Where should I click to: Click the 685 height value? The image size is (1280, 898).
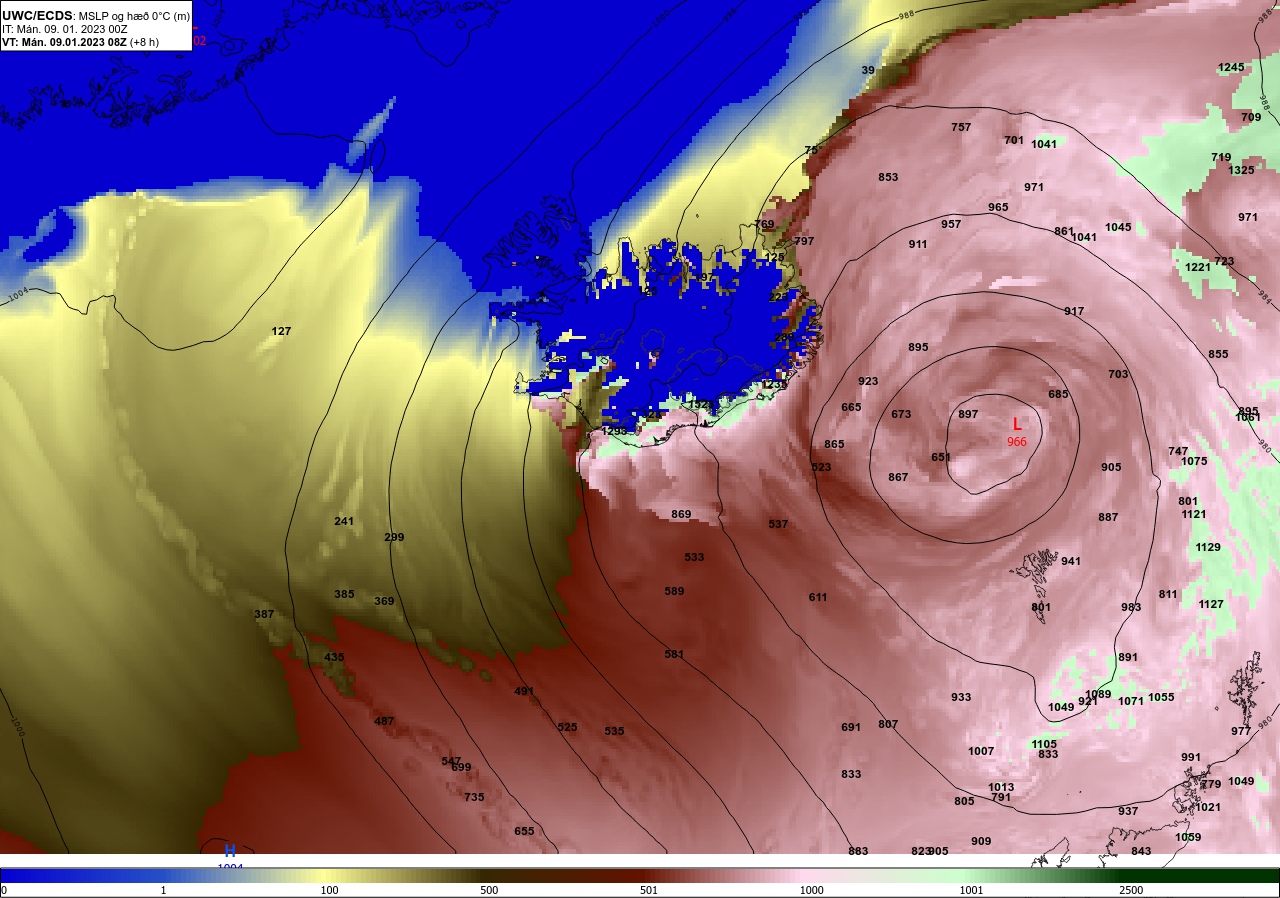[x=1058, y=395]
